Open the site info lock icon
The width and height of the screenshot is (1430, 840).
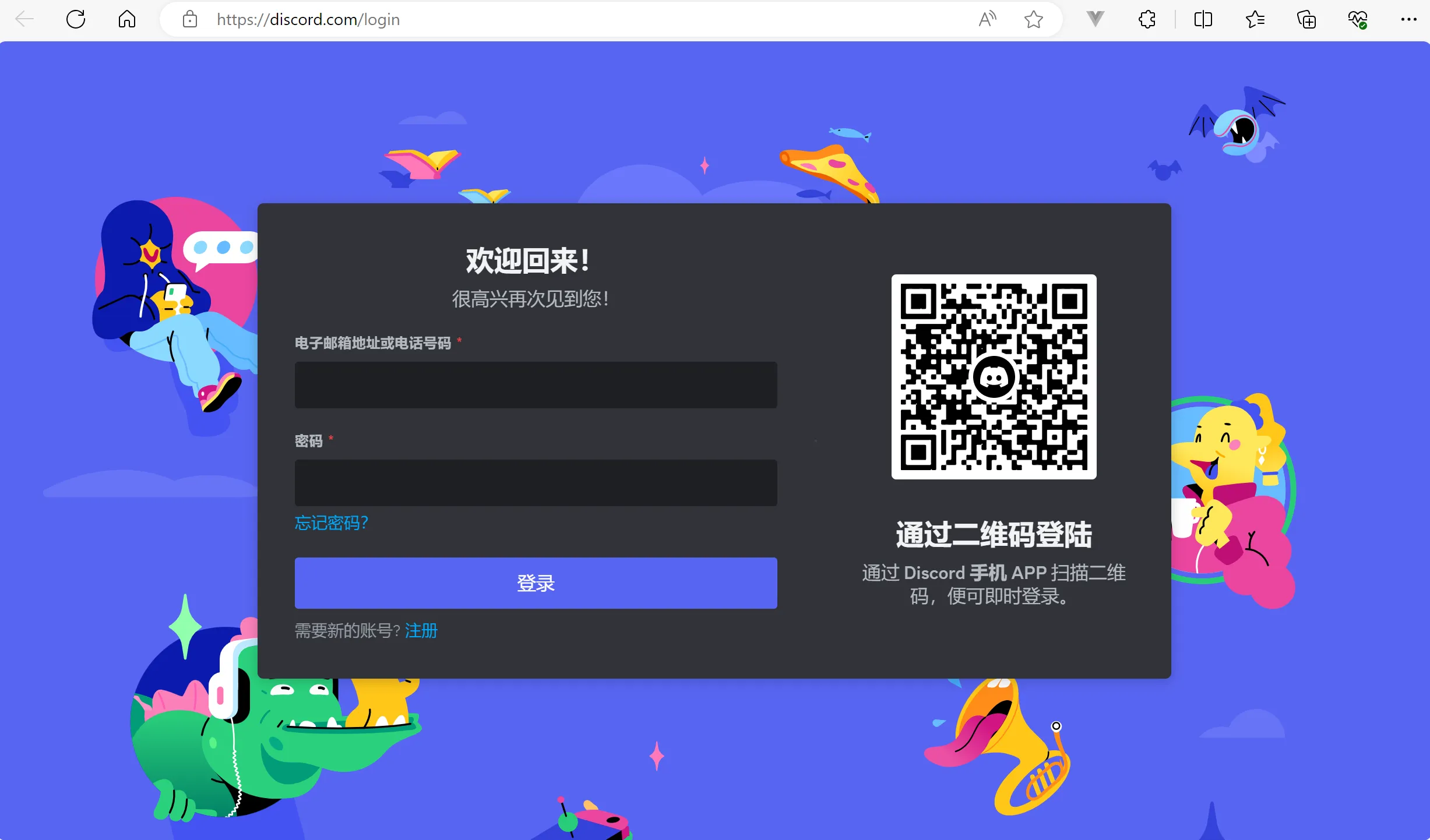pos(189,19)
